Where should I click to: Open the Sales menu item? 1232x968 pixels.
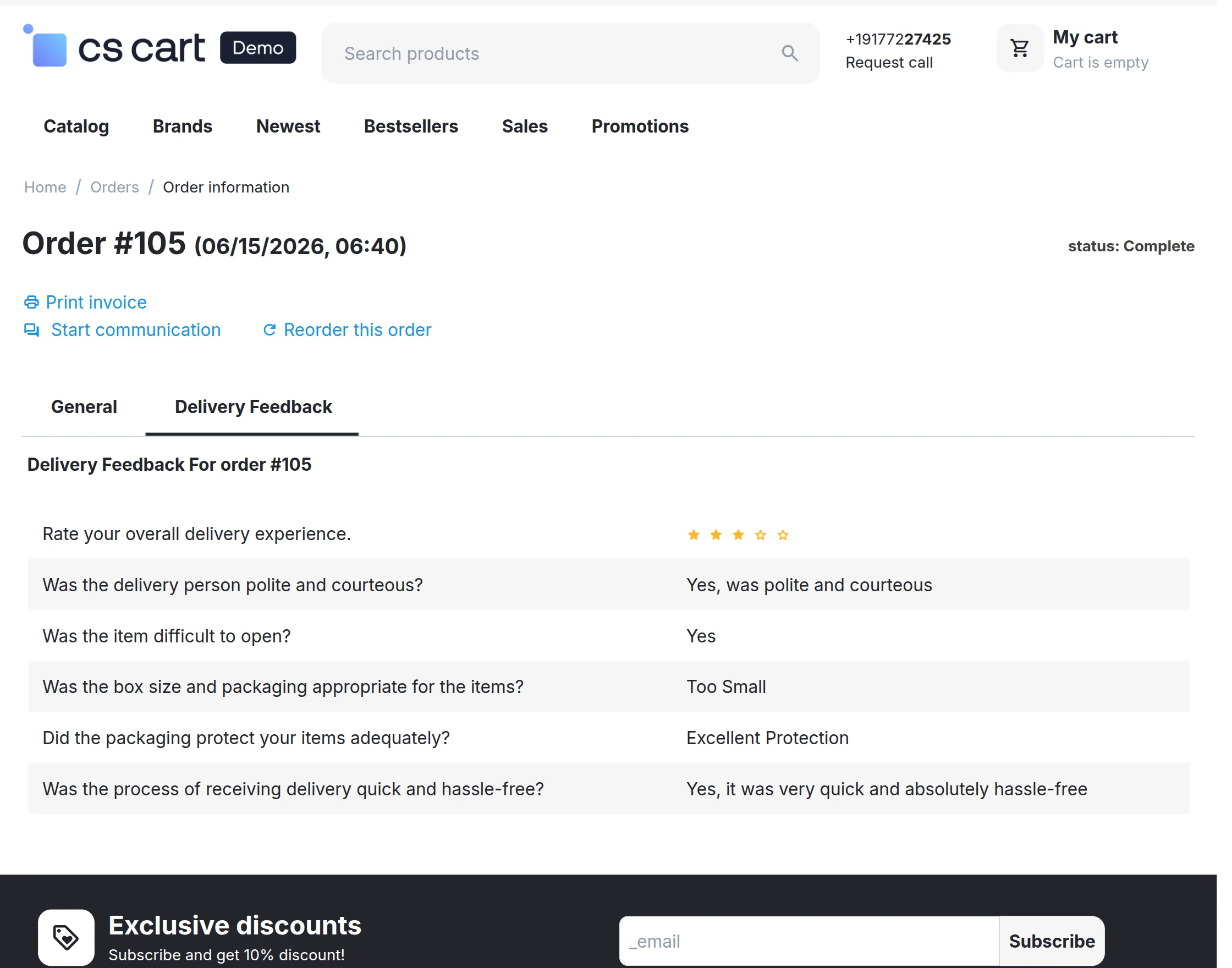pos(525,127)
